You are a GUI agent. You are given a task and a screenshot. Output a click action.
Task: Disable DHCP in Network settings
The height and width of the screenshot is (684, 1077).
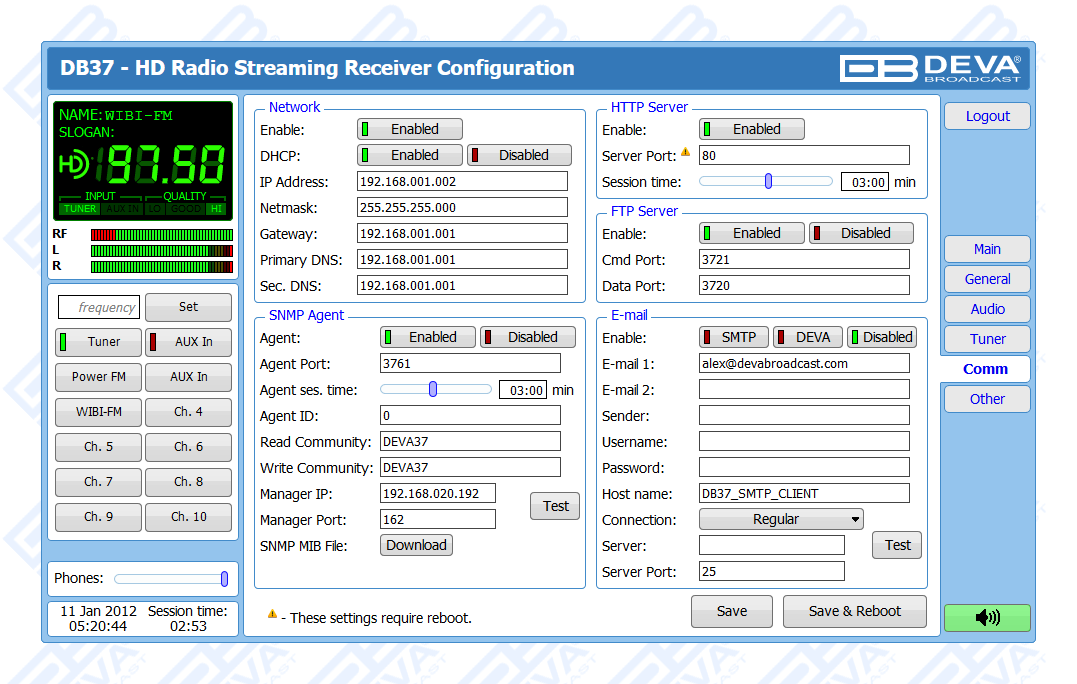tap(519, 155)
